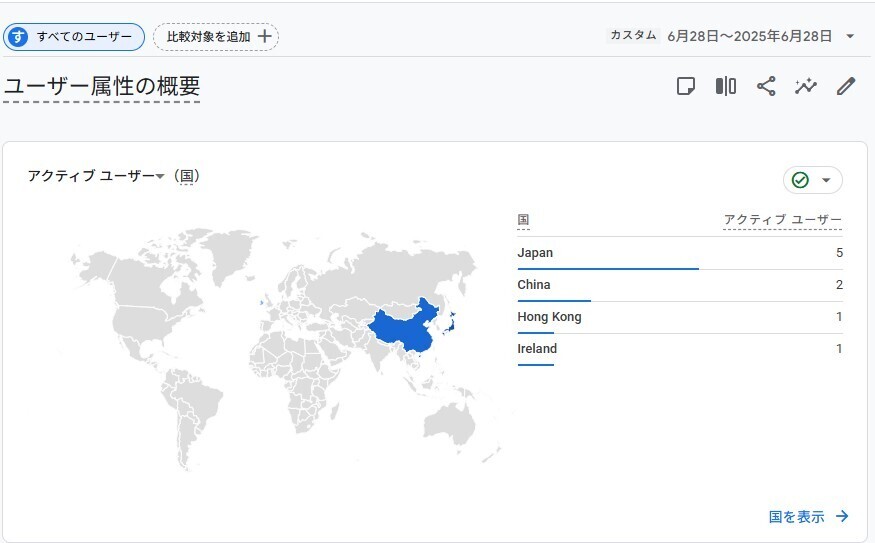Image resolution: width=875 pixels, height=543 pixels.
Task: Open the compare columns view icon
Action: 726,86
